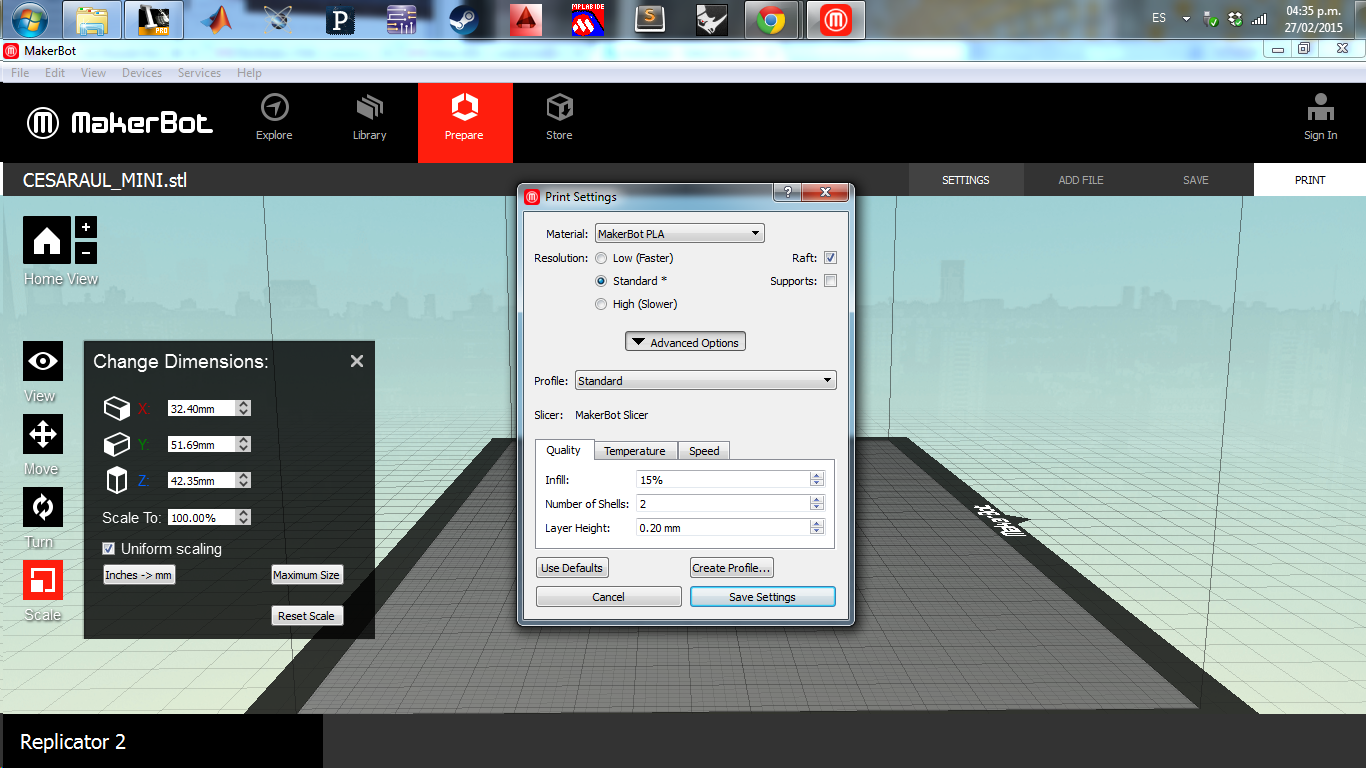Open the Devices menu
1366x768 pixels.
pos(142,73)
